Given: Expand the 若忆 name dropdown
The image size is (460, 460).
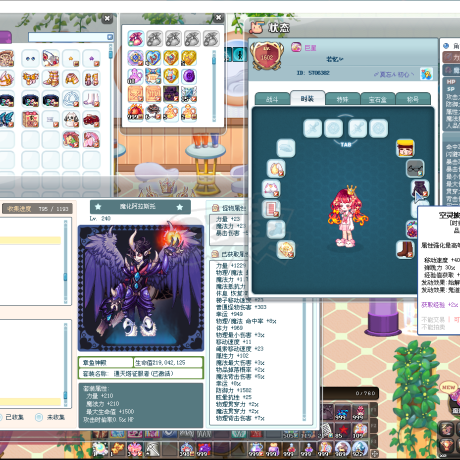Looking at the screenshot, I should pyautogui.click(x=334, y=59).
